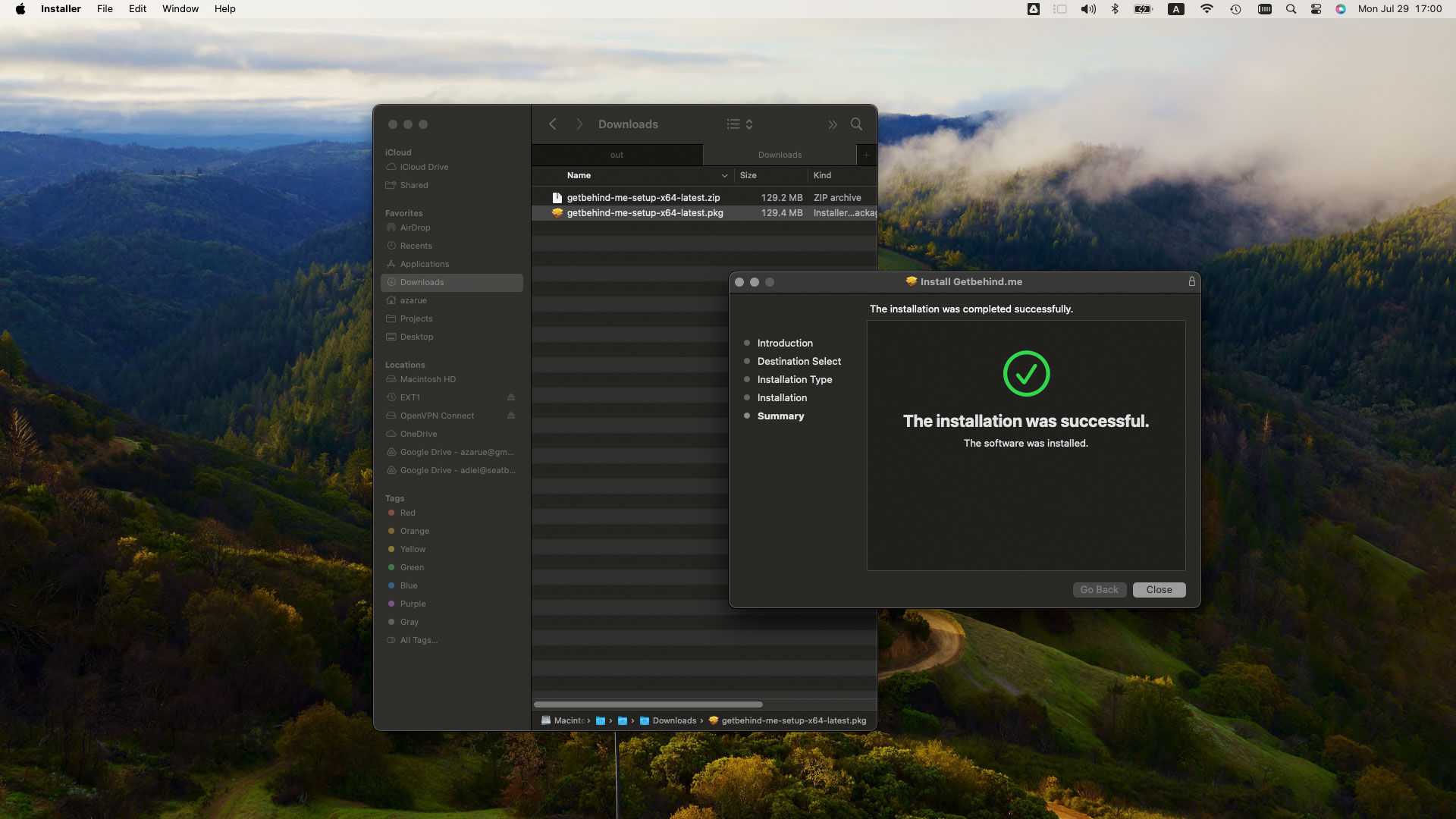The image size is (1456, 819).
Task: Eject the EXT1 volume
Action: (x=511, y=397)
